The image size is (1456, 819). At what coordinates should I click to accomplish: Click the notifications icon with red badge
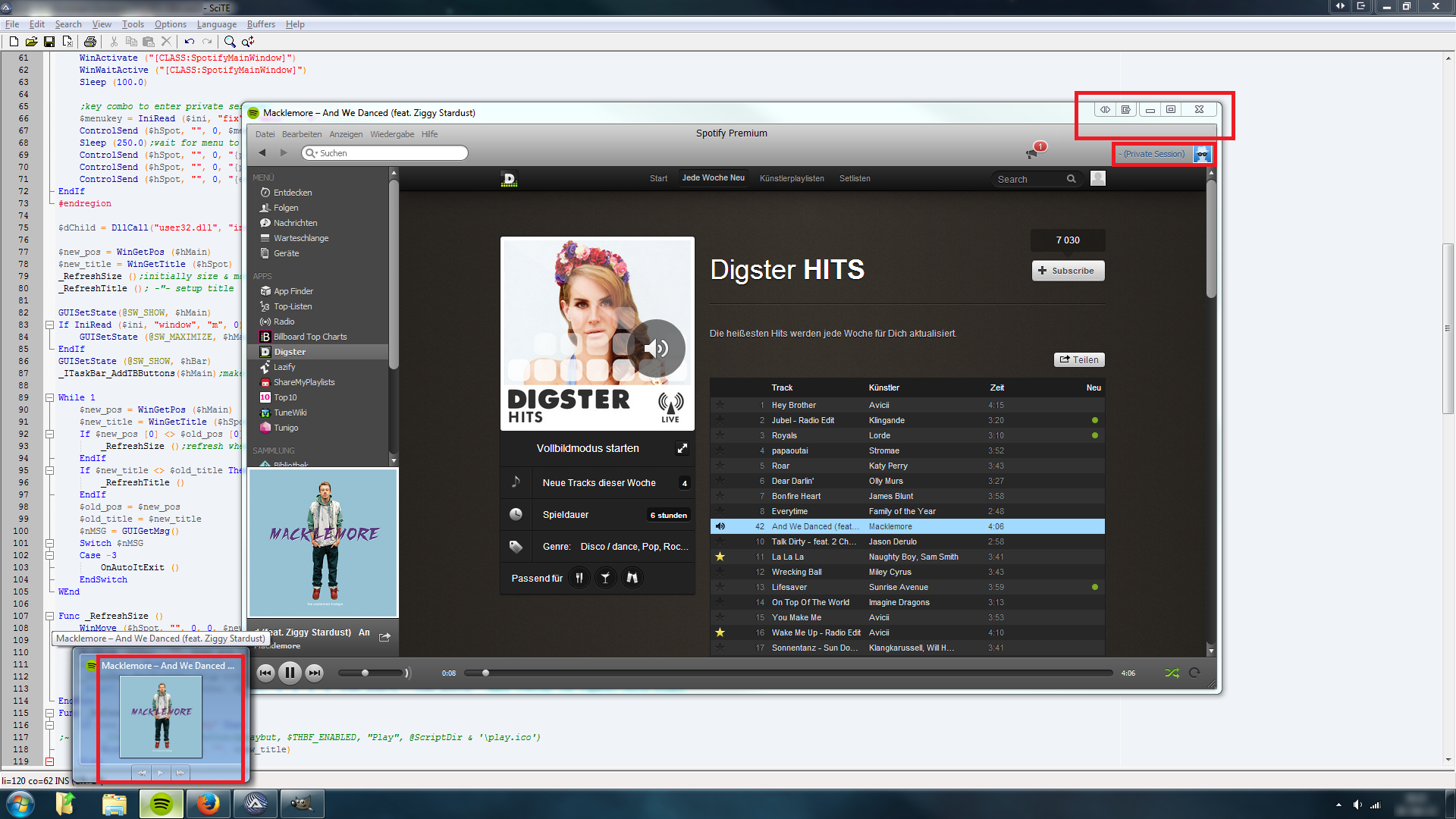coord(1033,152)
